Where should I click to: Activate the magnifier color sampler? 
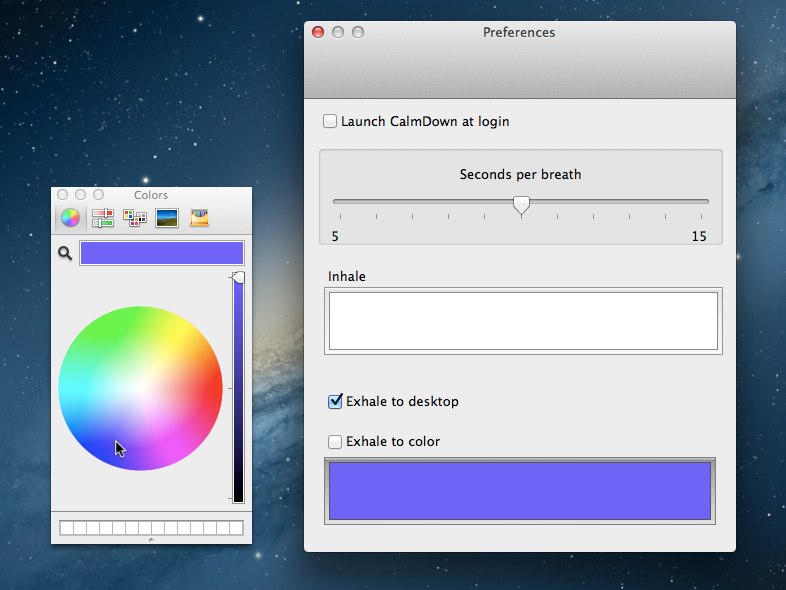[x=65, y=253]
